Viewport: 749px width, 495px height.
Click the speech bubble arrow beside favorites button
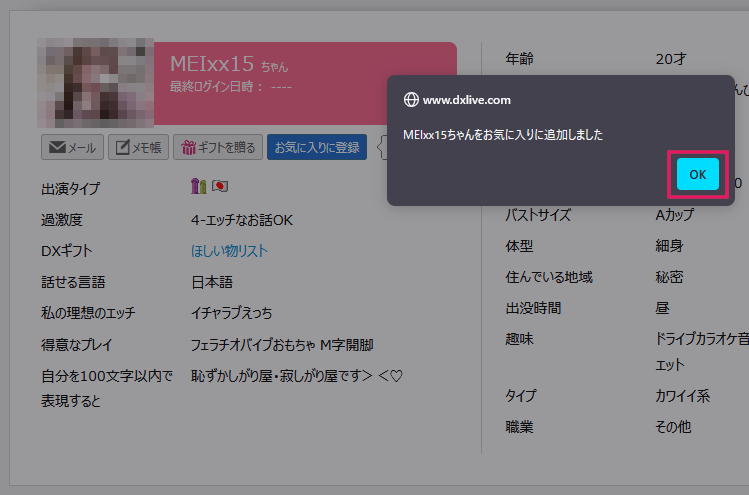click(x=382, y=148)
